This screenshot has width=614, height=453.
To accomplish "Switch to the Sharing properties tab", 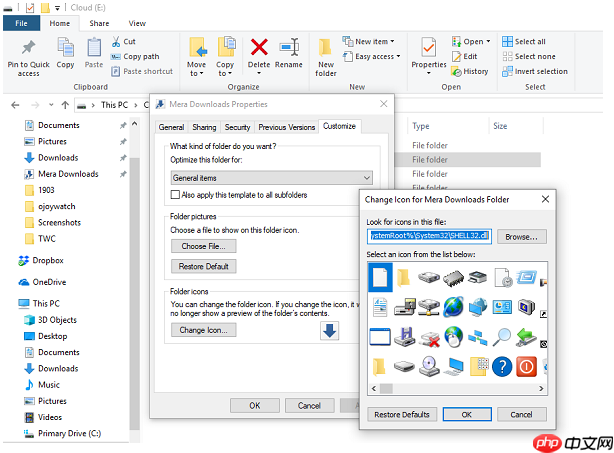I will coord(204,127).
